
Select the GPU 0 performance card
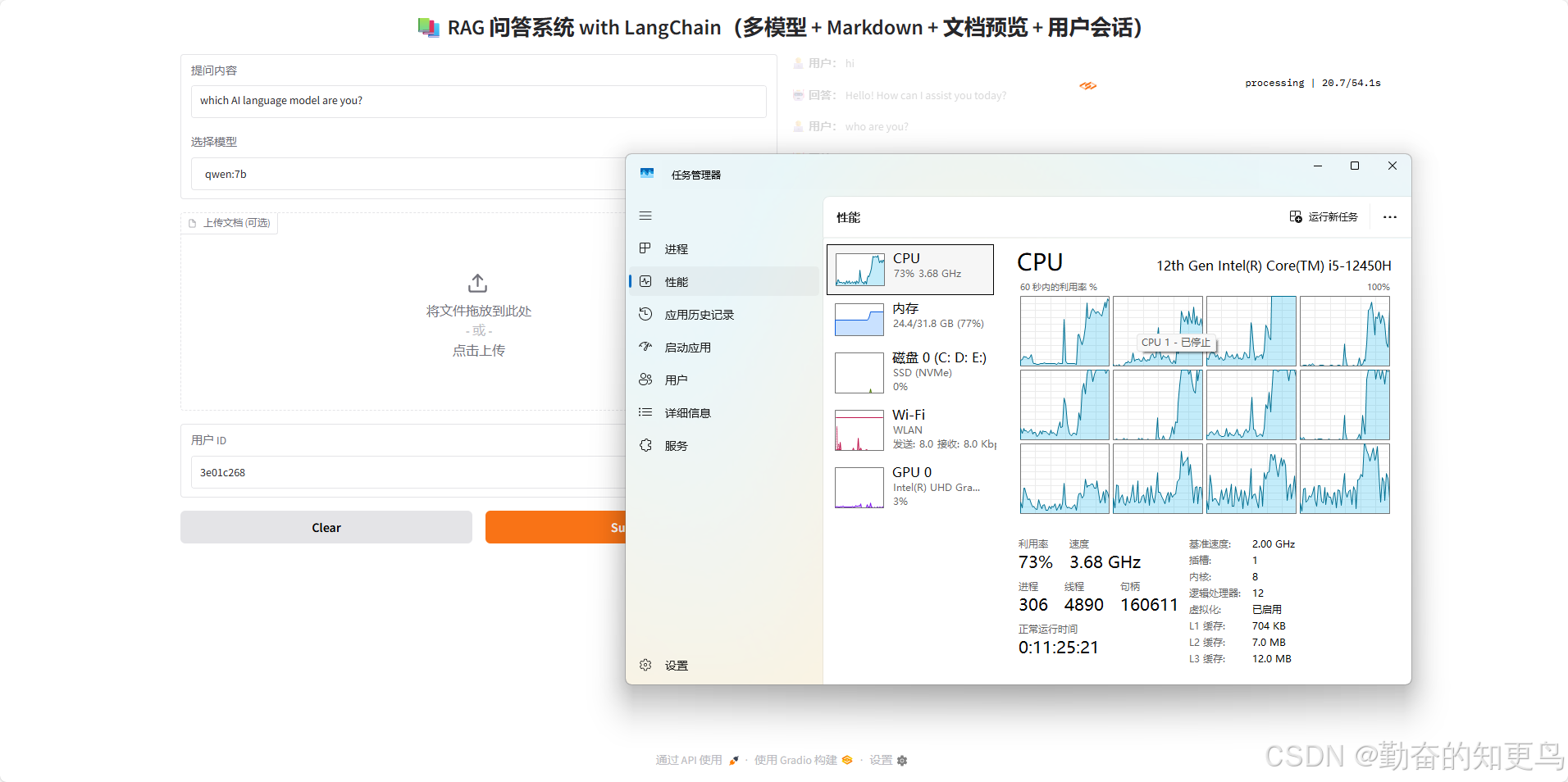910,487
